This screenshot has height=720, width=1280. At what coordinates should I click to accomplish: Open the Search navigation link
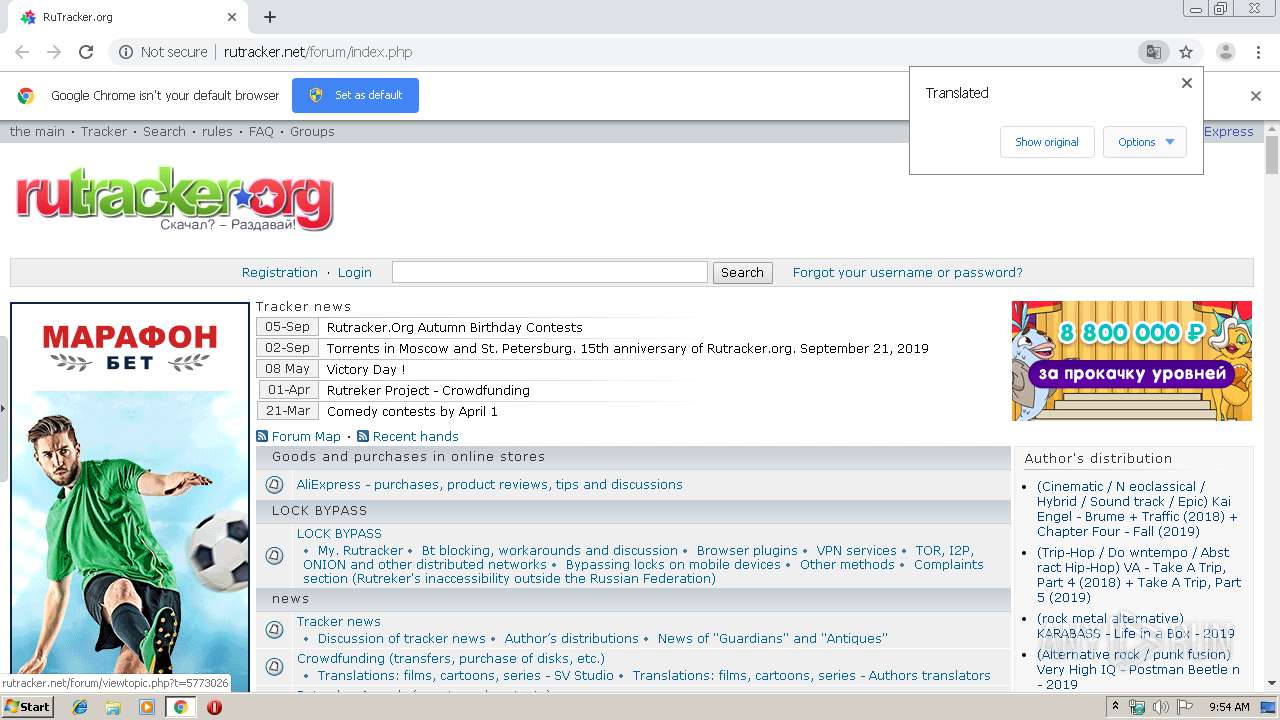(x=164, y=132)
